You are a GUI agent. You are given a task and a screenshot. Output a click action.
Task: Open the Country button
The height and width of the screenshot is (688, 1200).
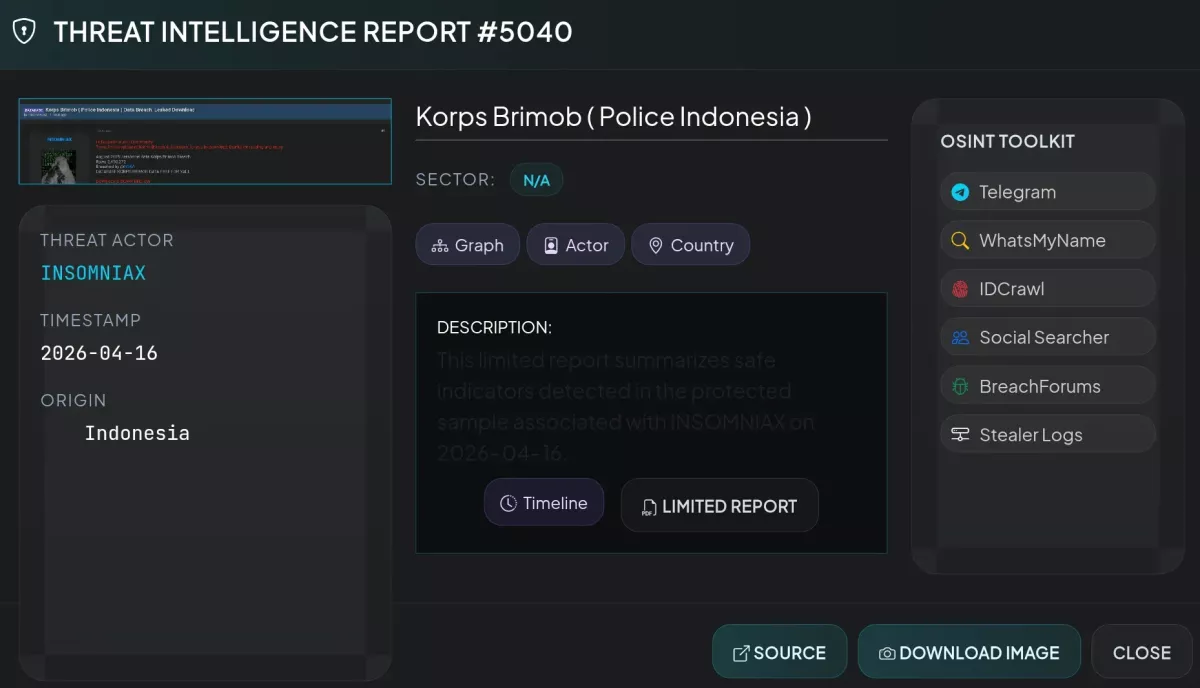(691, 245)
